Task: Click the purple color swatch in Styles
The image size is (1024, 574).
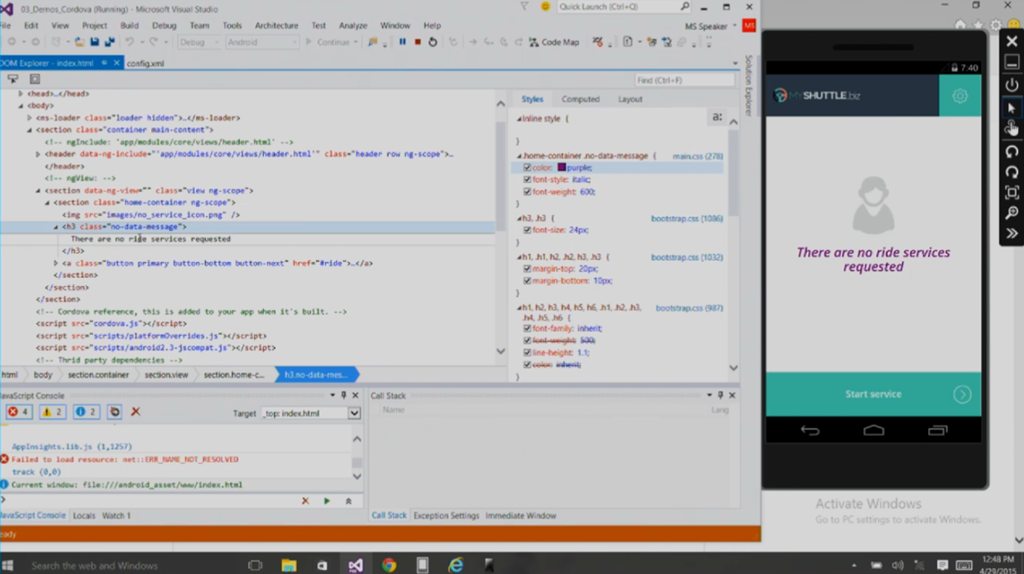Action: pyautogui.click(x=562, y=168)
